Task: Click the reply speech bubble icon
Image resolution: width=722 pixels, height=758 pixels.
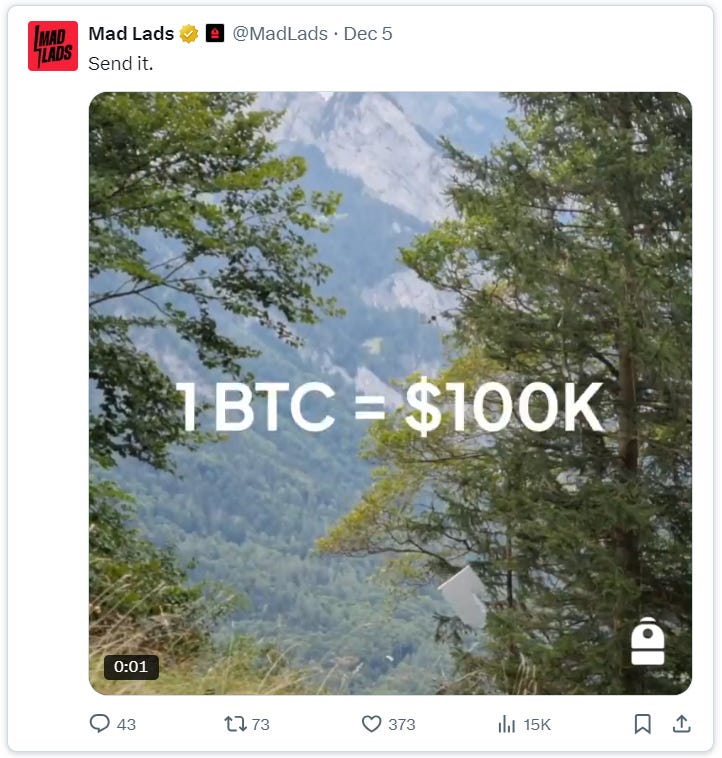Action: point(100,724)
